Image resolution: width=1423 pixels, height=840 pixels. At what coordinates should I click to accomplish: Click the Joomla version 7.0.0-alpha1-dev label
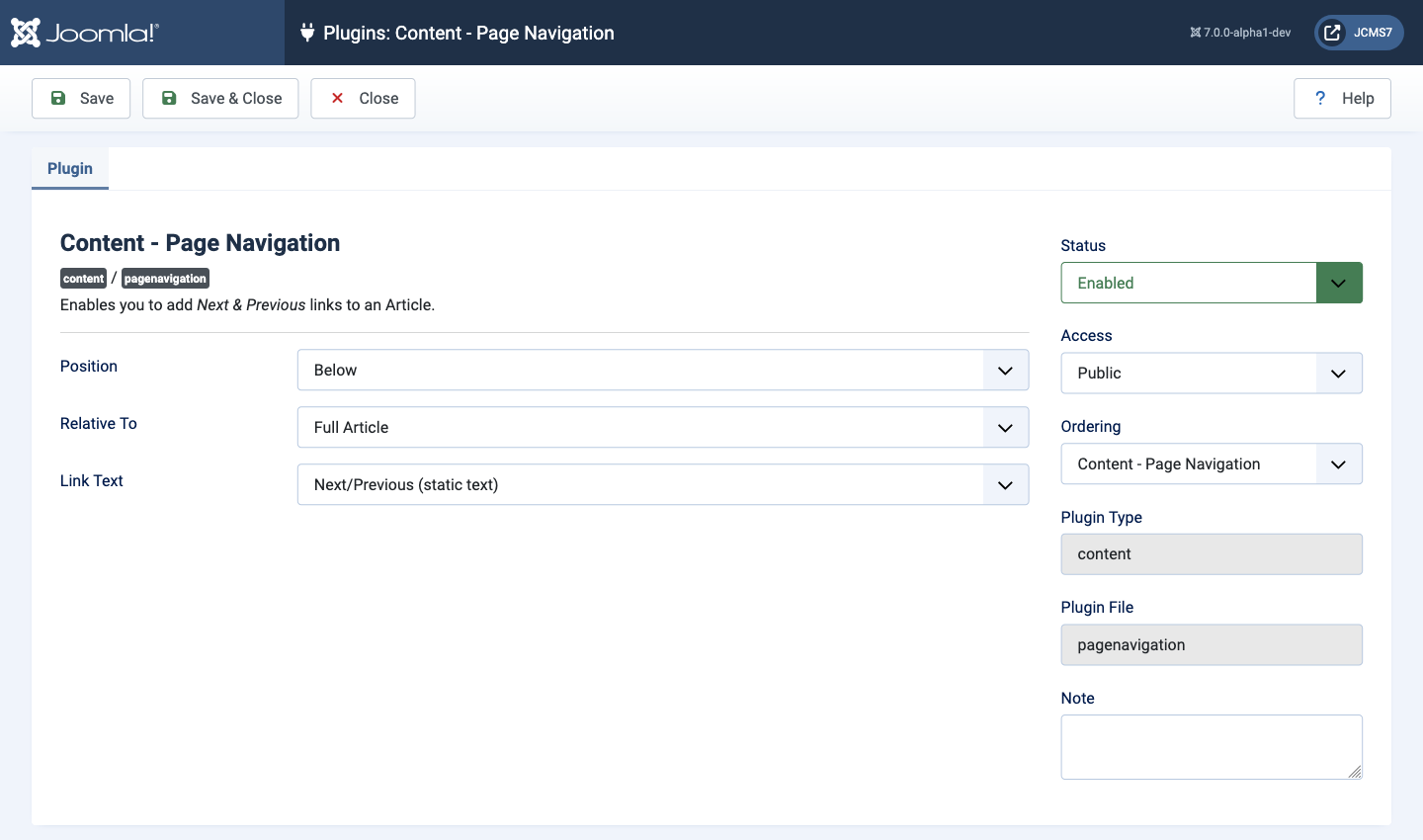tap(1240, 33)
